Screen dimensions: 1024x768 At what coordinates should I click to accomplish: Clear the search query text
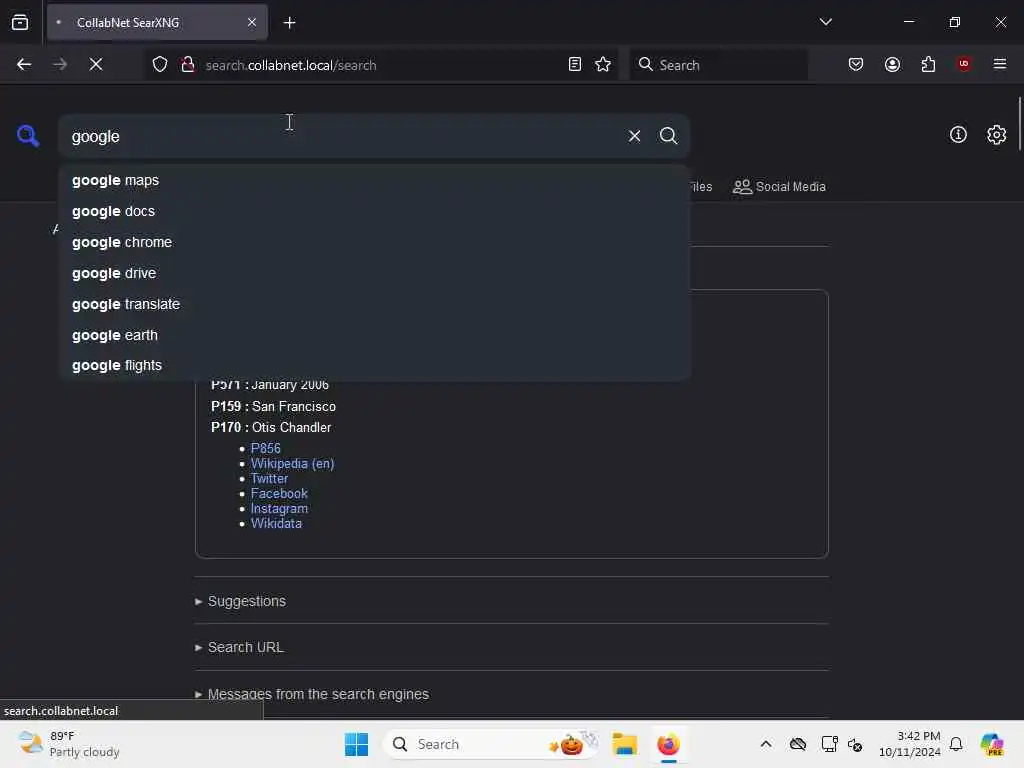[634, 136]
